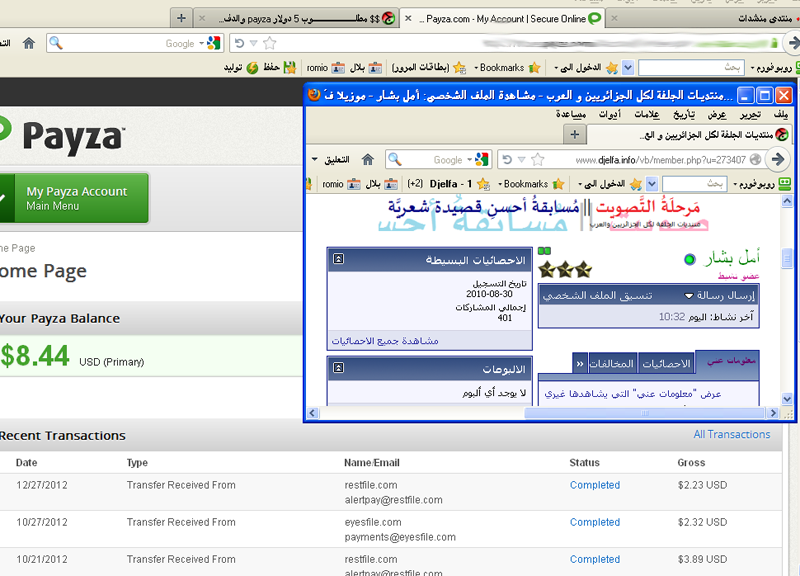Reload page in Djelfa window
The width and height of the screenshot is (800, 576).
(x=507, y=160)
